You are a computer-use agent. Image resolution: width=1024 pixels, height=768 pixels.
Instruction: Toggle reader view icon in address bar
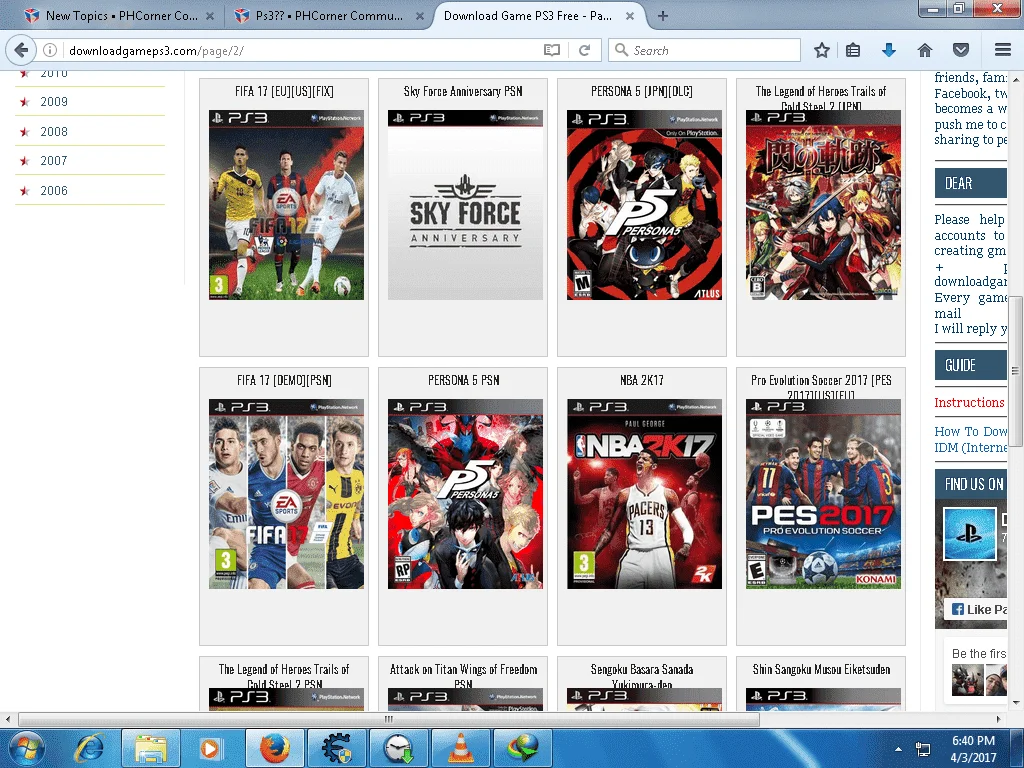(x=552, y=50)
